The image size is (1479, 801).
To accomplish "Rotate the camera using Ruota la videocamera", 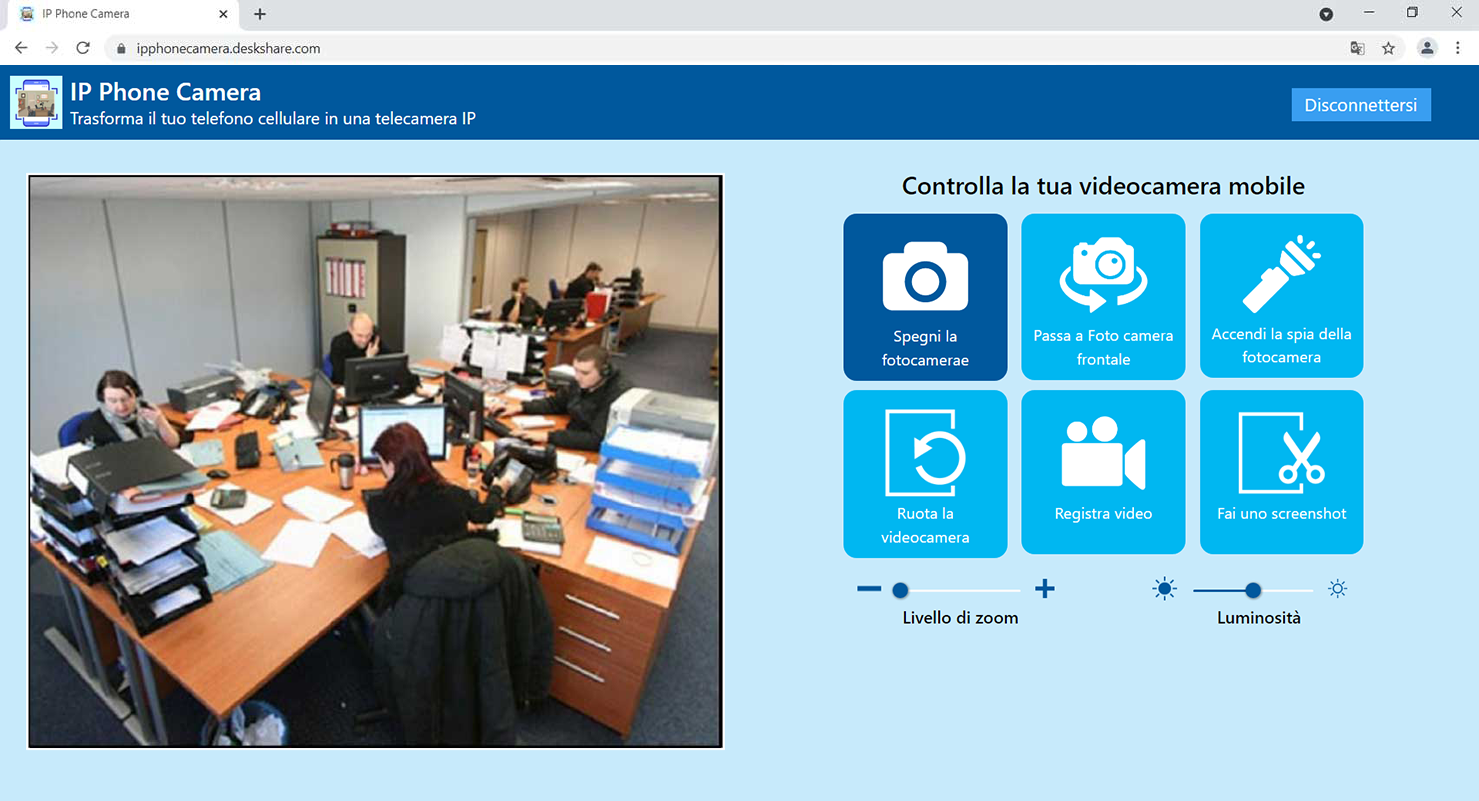I will [925, 473].
